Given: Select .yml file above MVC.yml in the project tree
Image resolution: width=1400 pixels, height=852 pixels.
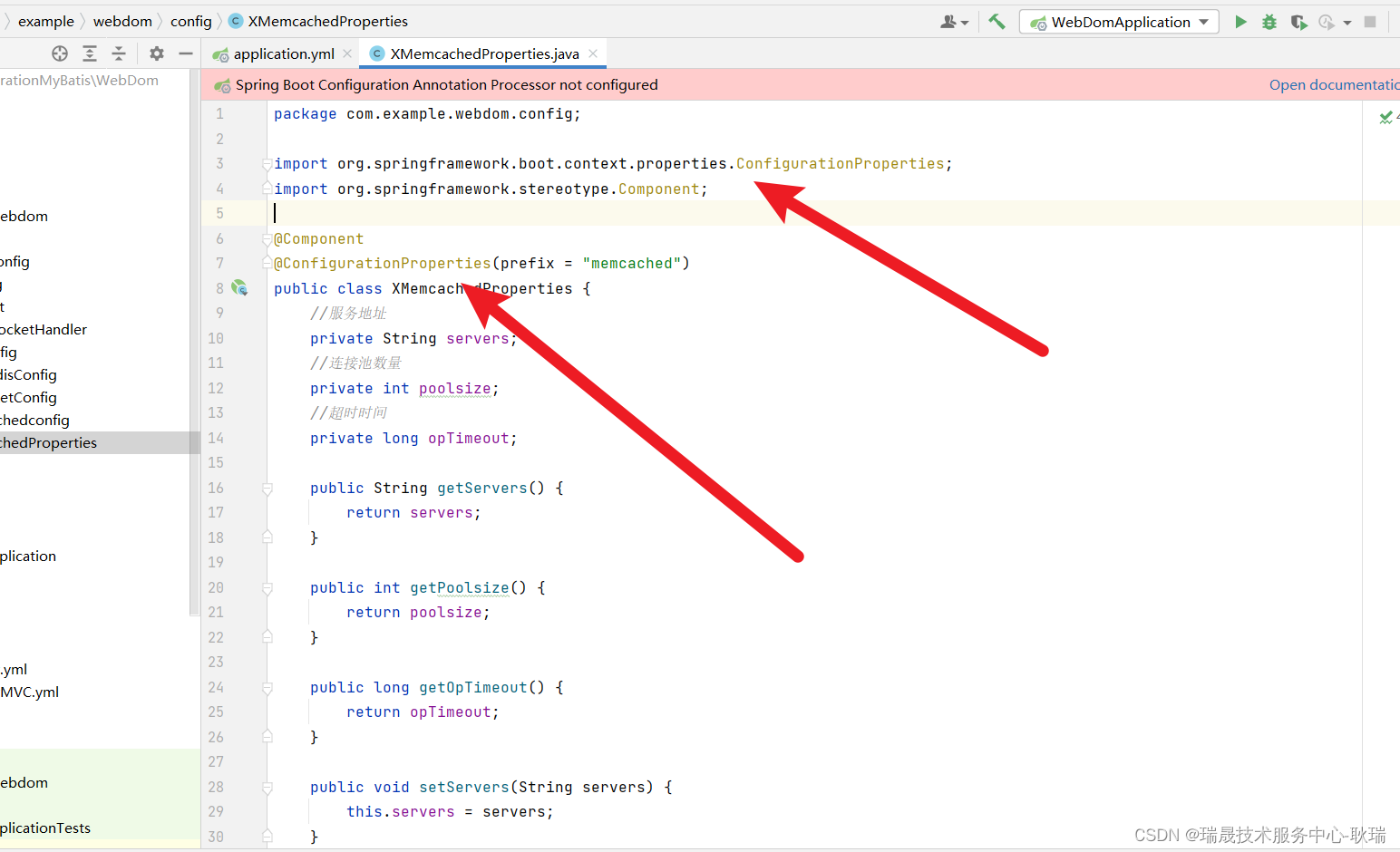Looking at the screenshot, I should coord(14,669).
